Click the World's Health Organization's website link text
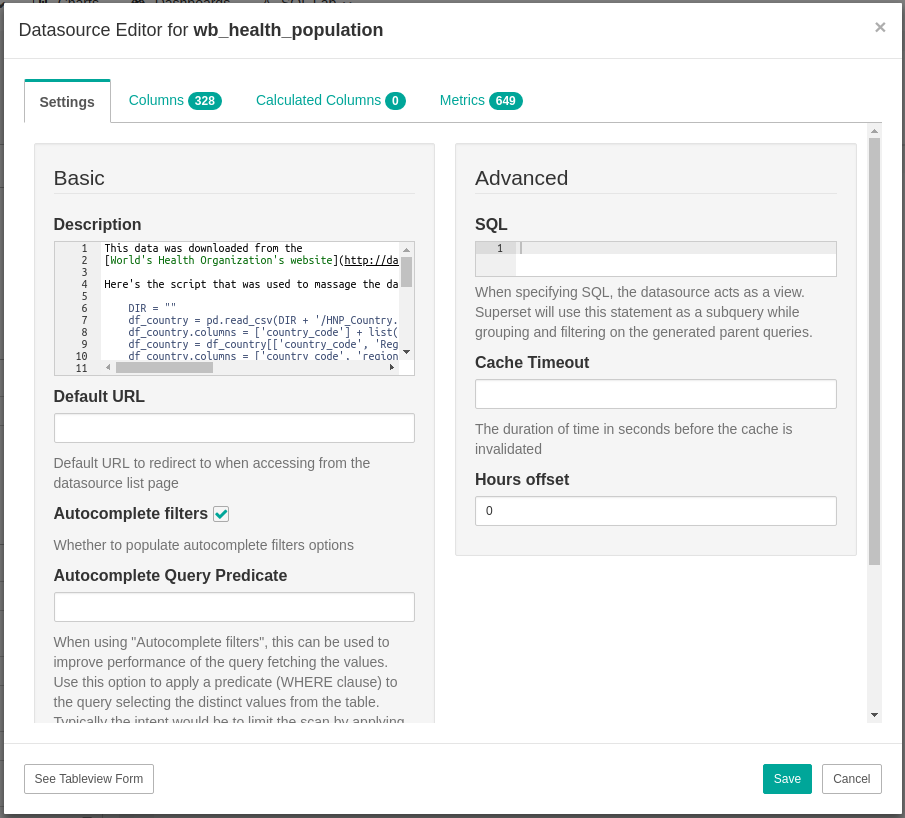The image size is (905, 818). click(221, 260)
